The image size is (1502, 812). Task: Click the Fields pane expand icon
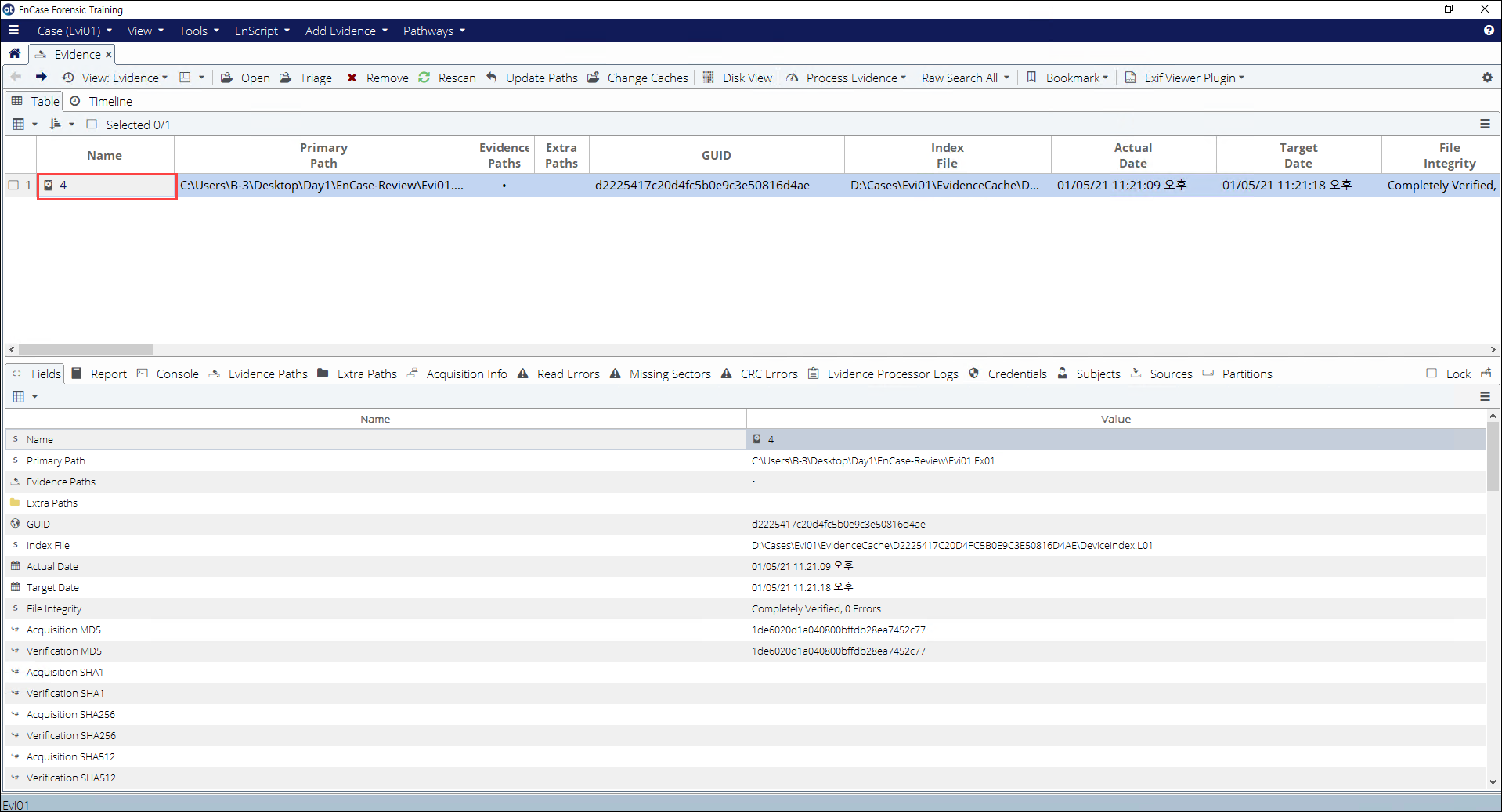coord(16,374)
